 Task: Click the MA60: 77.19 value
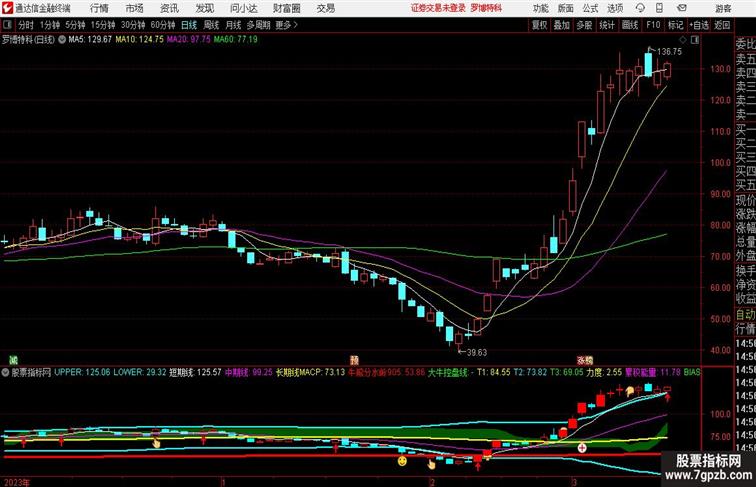(x=236, y=40)
